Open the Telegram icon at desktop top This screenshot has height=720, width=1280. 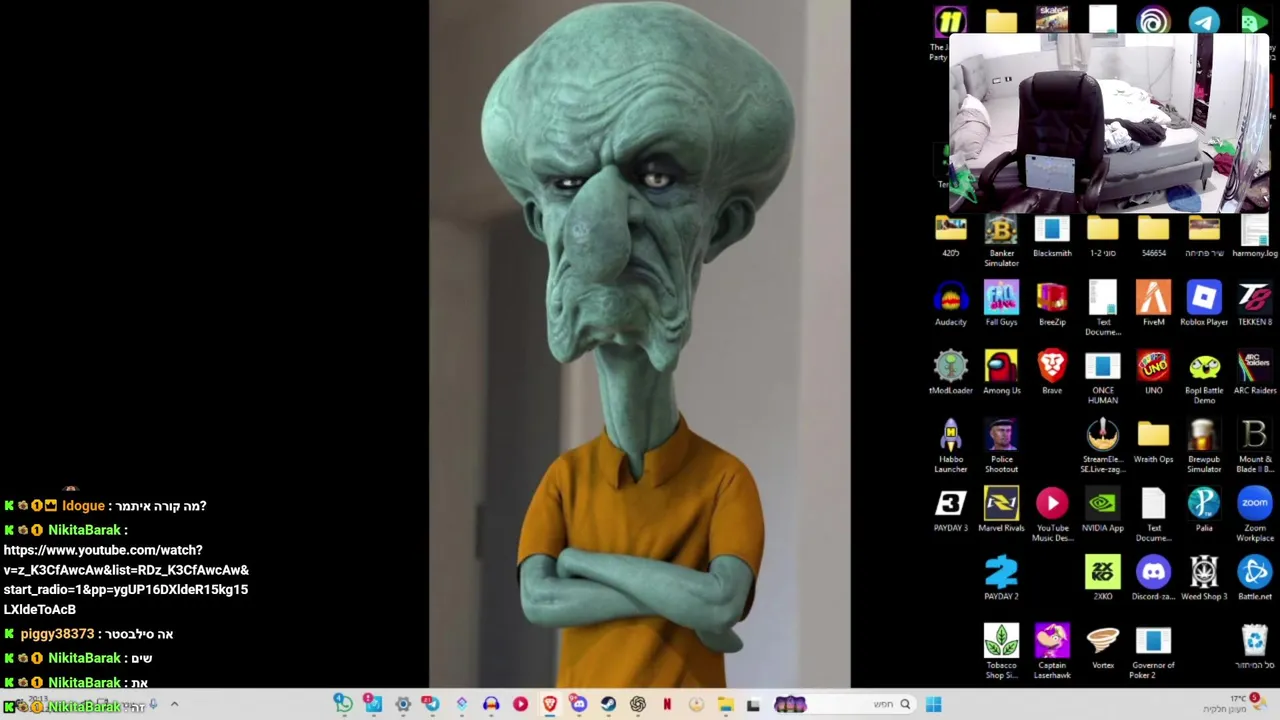(x=1204, y=20)
